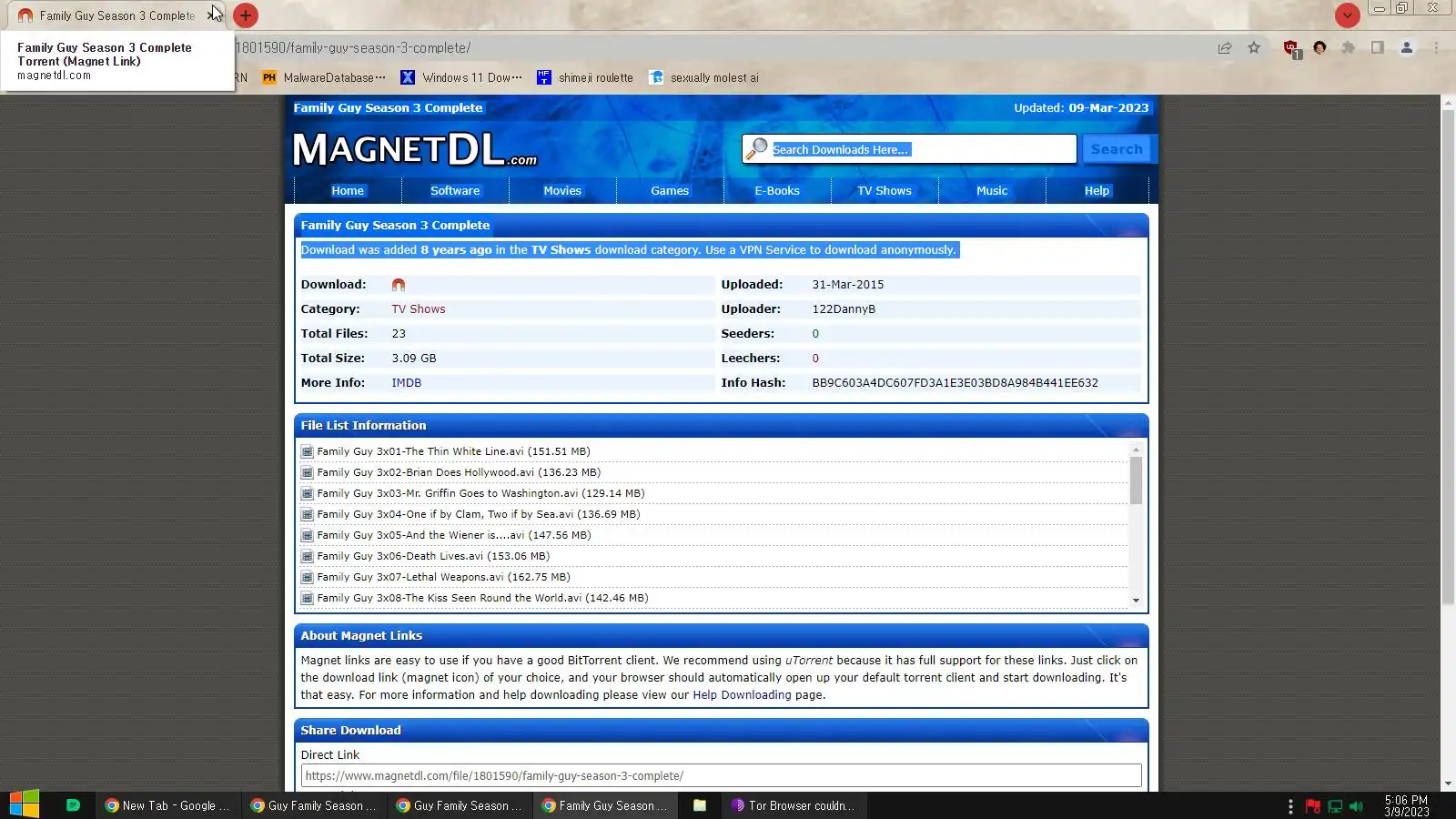Open the Windows 11 Dow… bookmark

[x=462, y=77]
